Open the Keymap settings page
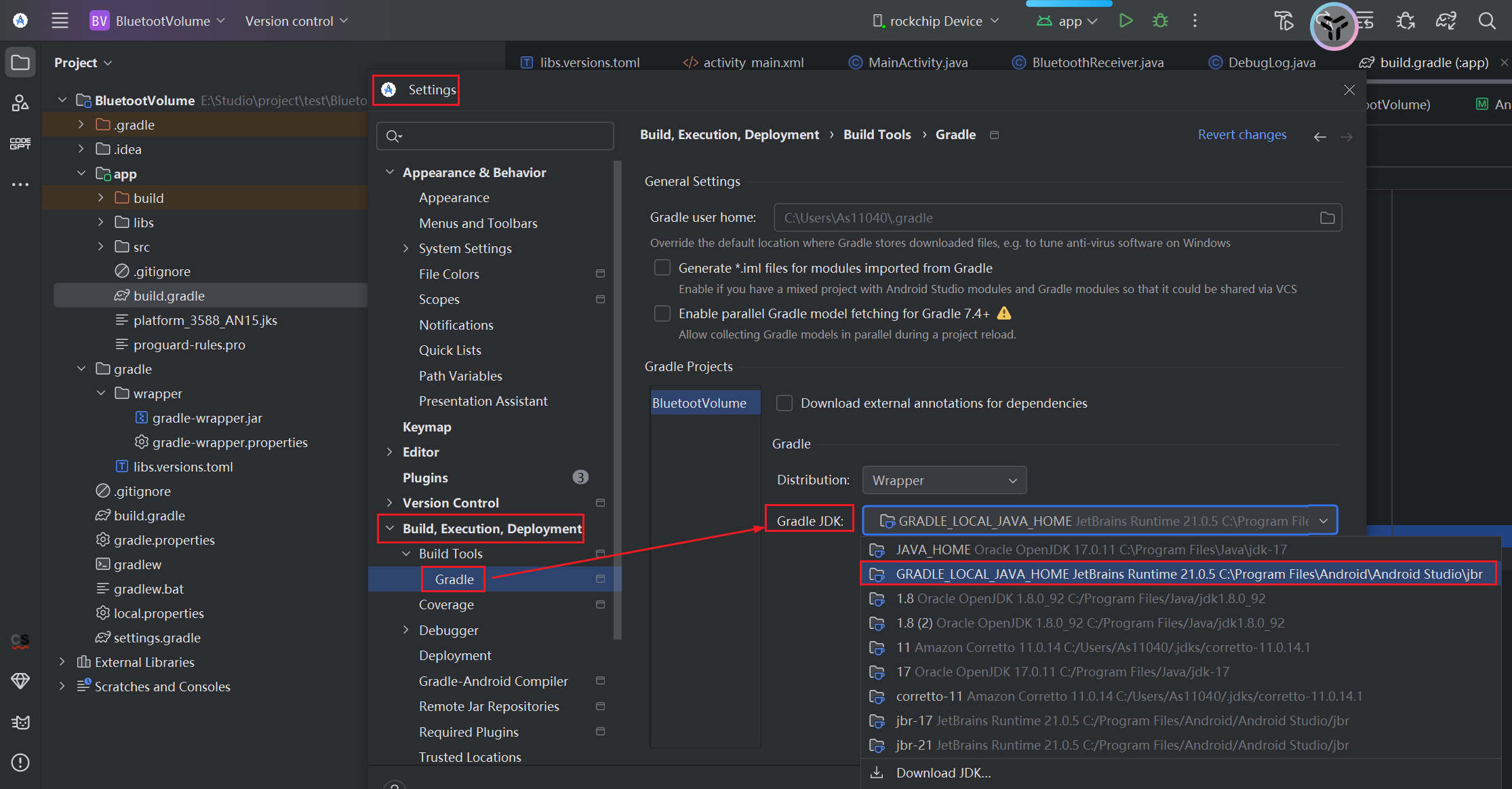The image size is (1512, 789). [426, 427]
